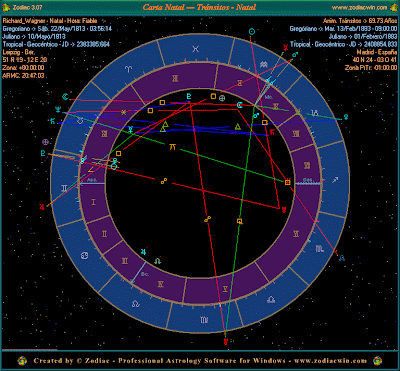This screenshot has height=371, width=400.
Task: Click the Zodiac app icon in title bar
Action: click(6, 7)
